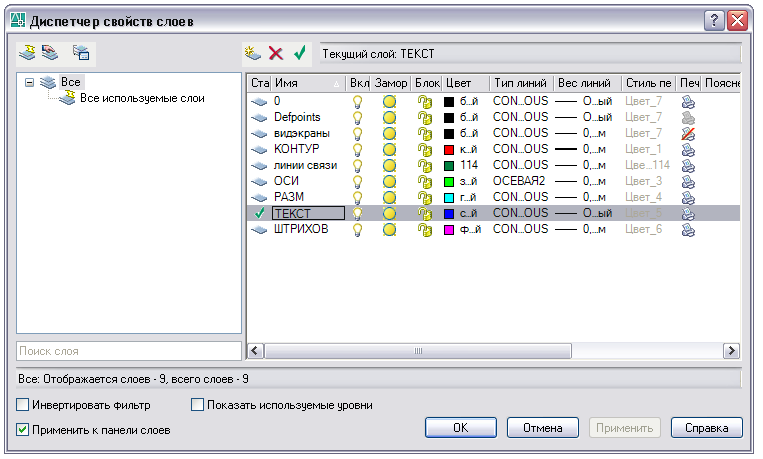Sort by Вес линий column header
The image size is (763, 459).
point(588,83)
